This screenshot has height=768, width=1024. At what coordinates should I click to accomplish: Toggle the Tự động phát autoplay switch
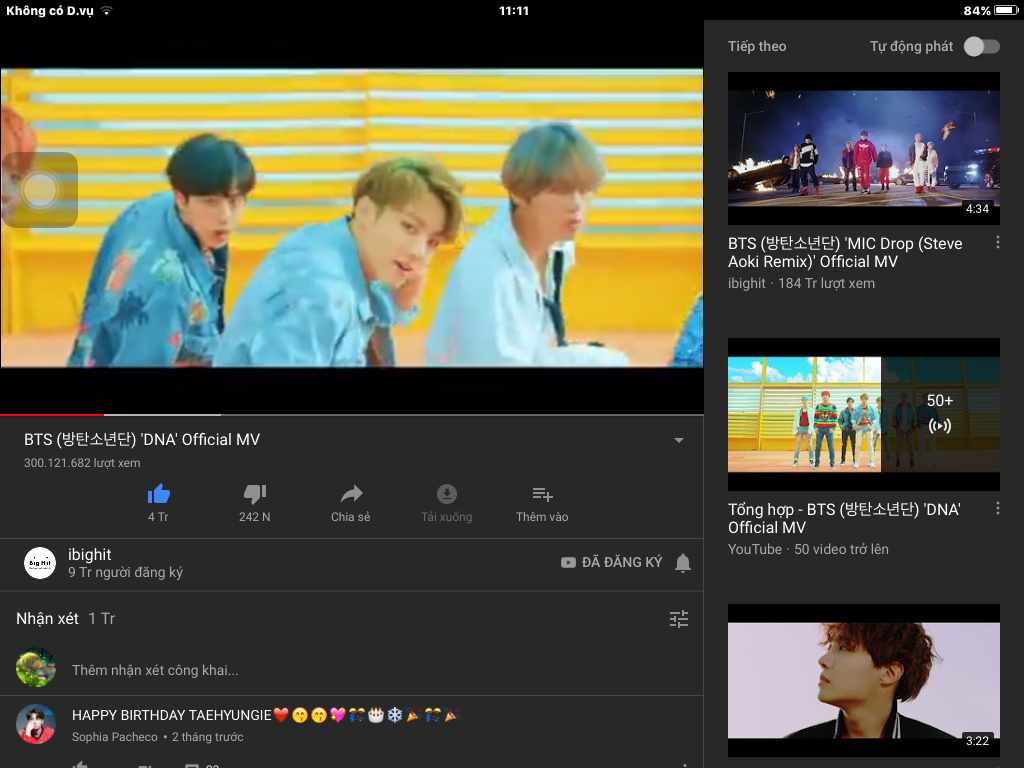[x=980, y=47]
